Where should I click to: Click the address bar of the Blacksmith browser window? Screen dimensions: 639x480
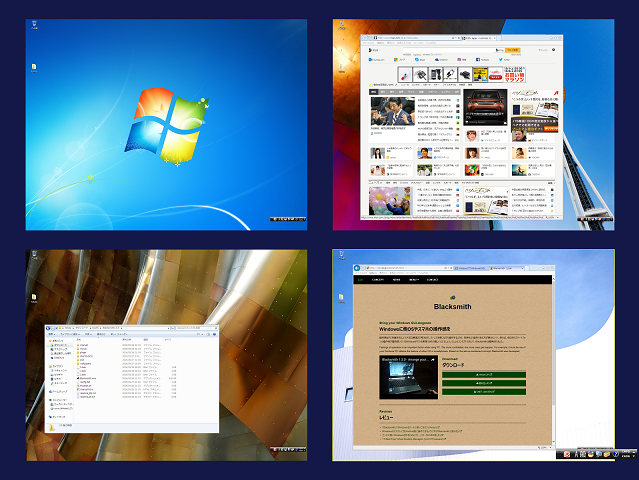pos(410,268)
